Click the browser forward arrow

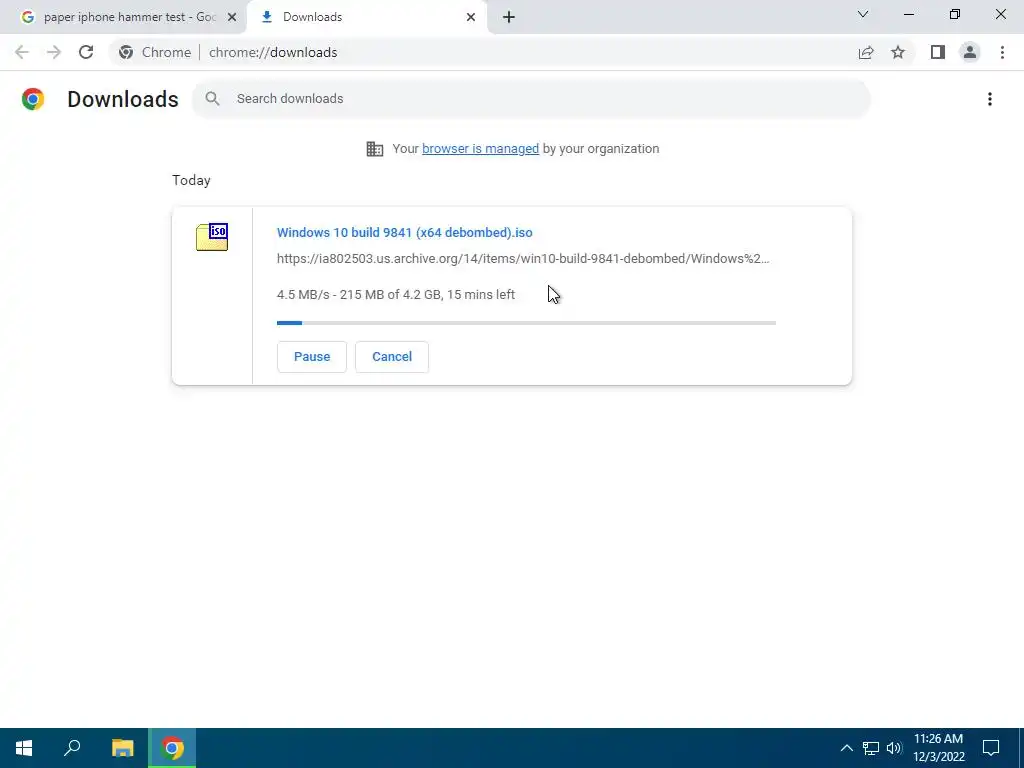click(54, 52)
